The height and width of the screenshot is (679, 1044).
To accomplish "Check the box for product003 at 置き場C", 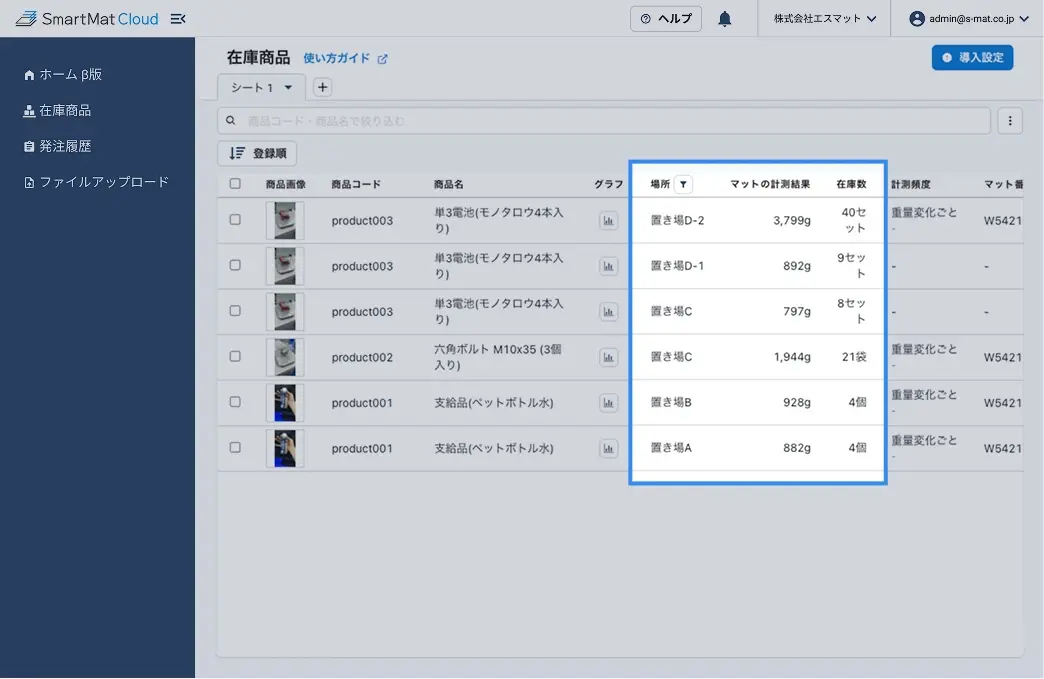I will click(235, 311).
